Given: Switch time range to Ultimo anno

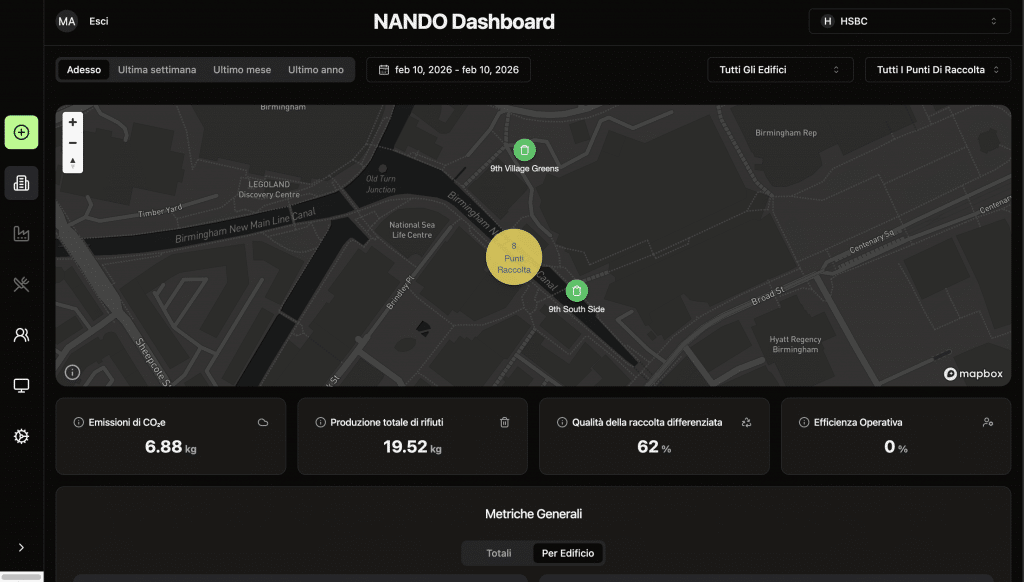Looking at the screenshot, I should pyautogui.click(x=316, y=70).
